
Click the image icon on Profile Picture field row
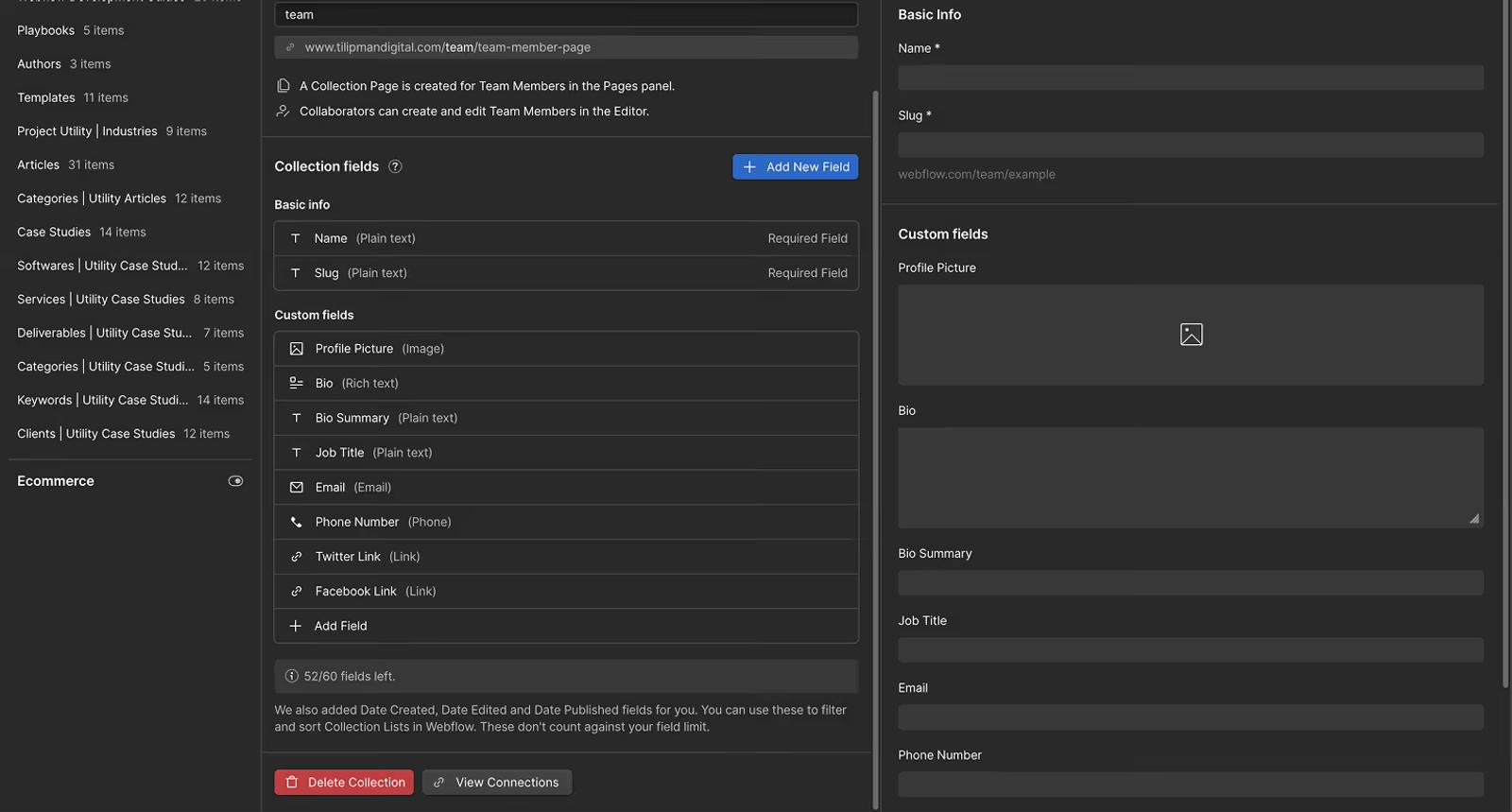point(297,349)
